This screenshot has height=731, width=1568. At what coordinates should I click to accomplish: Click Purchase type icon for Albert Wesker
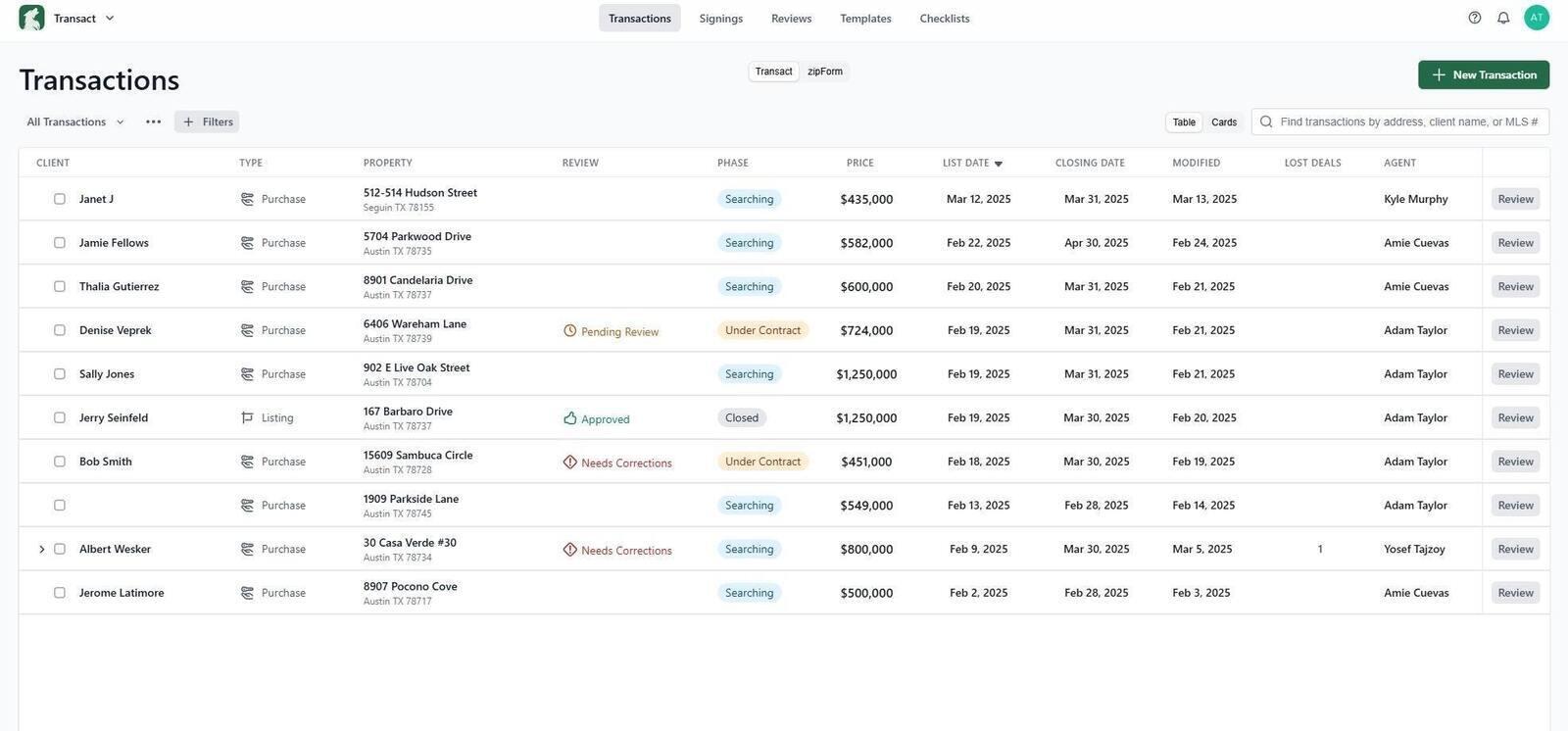click(247, 549)
